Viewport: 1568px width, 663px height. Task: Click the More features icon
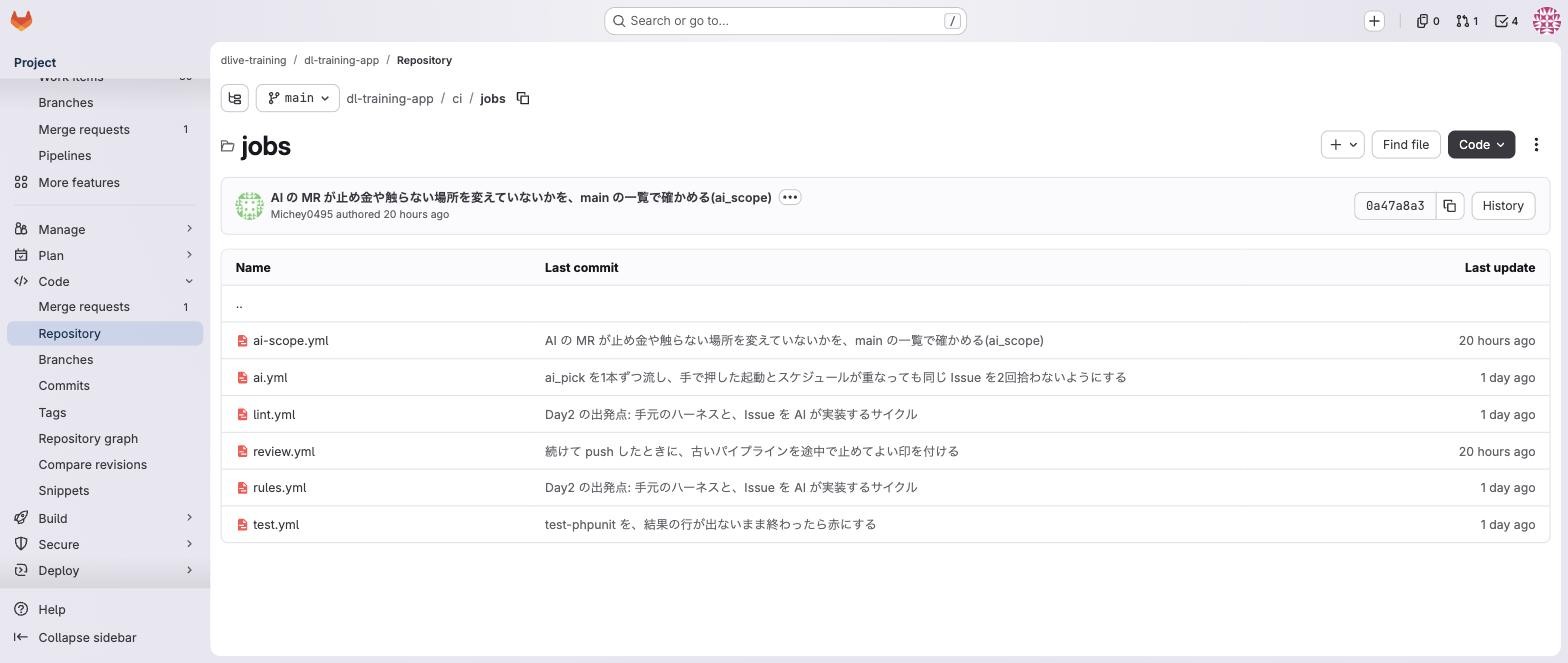tap(21, 182)
